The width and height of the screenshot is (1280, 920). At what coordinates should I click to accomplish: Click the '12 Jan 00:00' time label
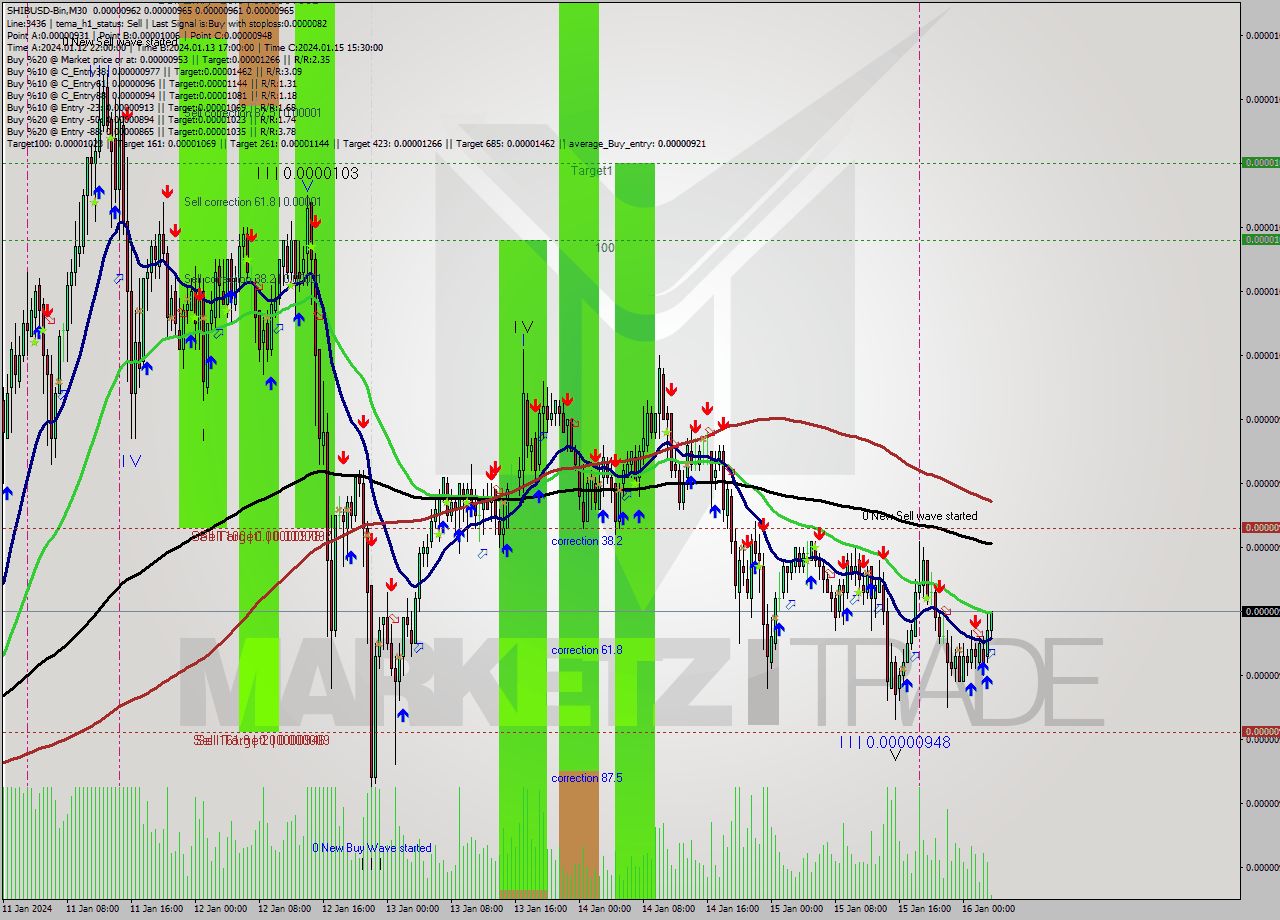[220, 909]
